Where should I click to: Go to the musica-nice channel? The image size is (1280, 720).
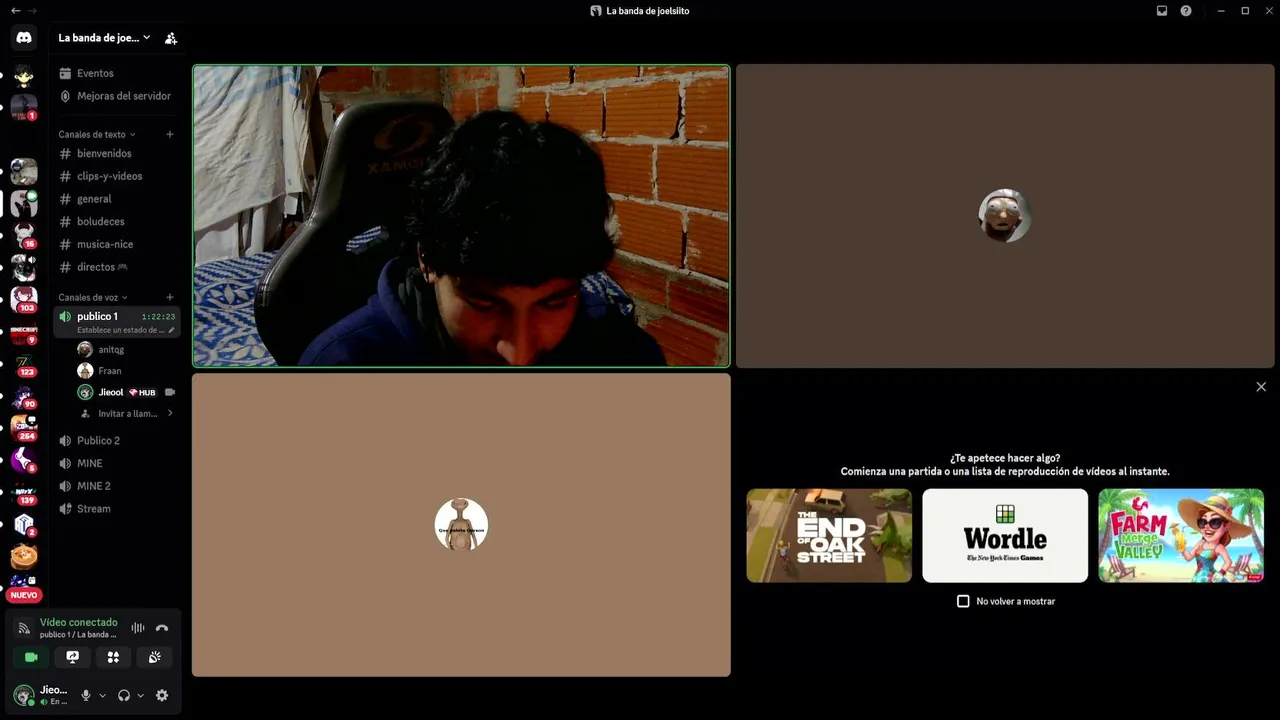coord(117,244)
